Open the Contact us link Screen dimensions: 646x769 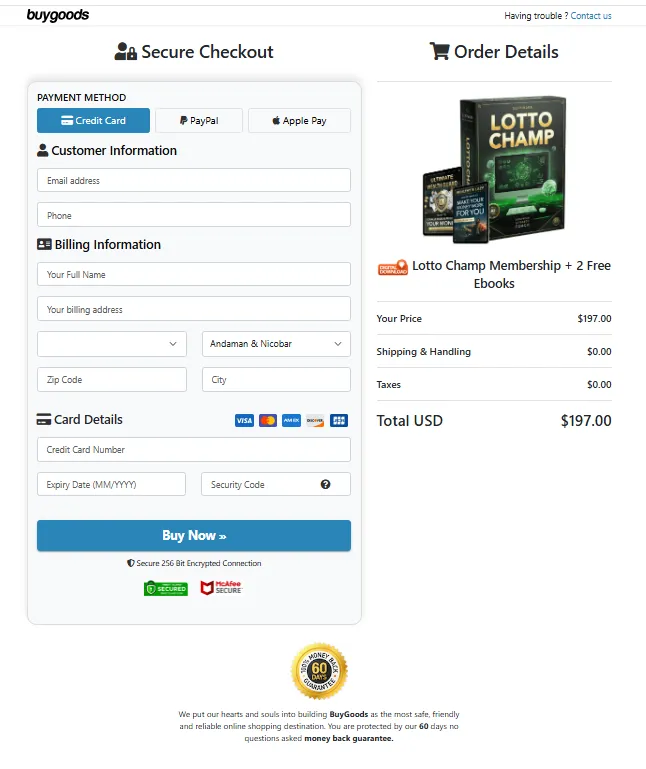coord(591,16)
